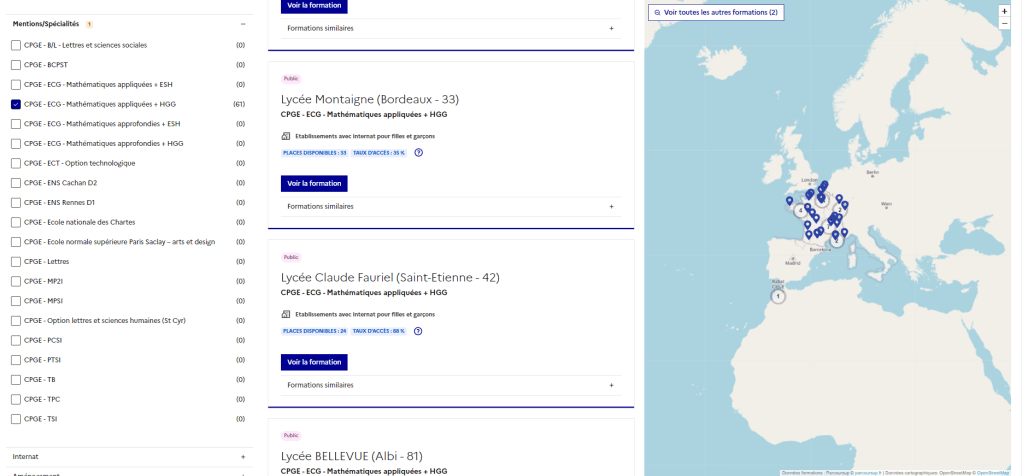This screenshot has height=476, width=1022.
Task: Click Voir toutes les autres formations (2)
Action: click(x=715, y=12)
